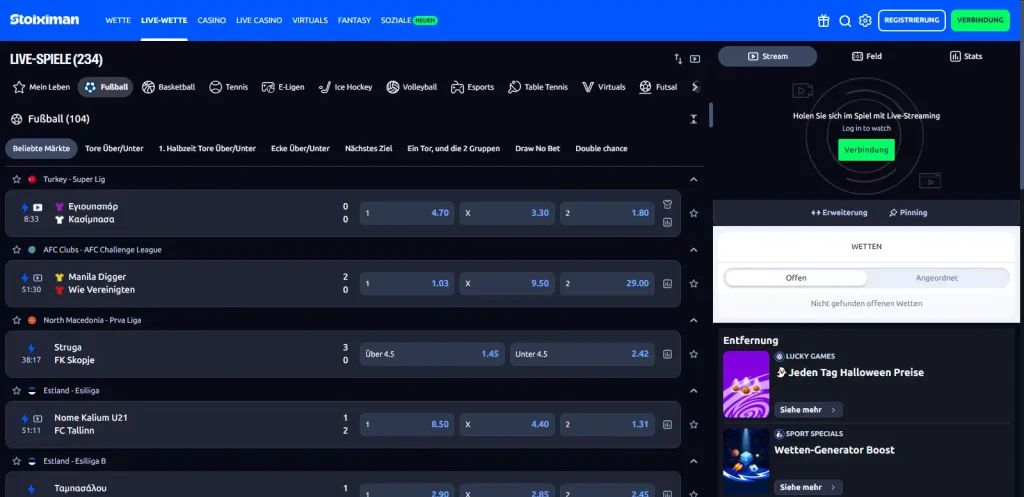The image size is (1024, 497).
Task: Collapse the Turkey - Super Lig section
Action: click(694, 179)
